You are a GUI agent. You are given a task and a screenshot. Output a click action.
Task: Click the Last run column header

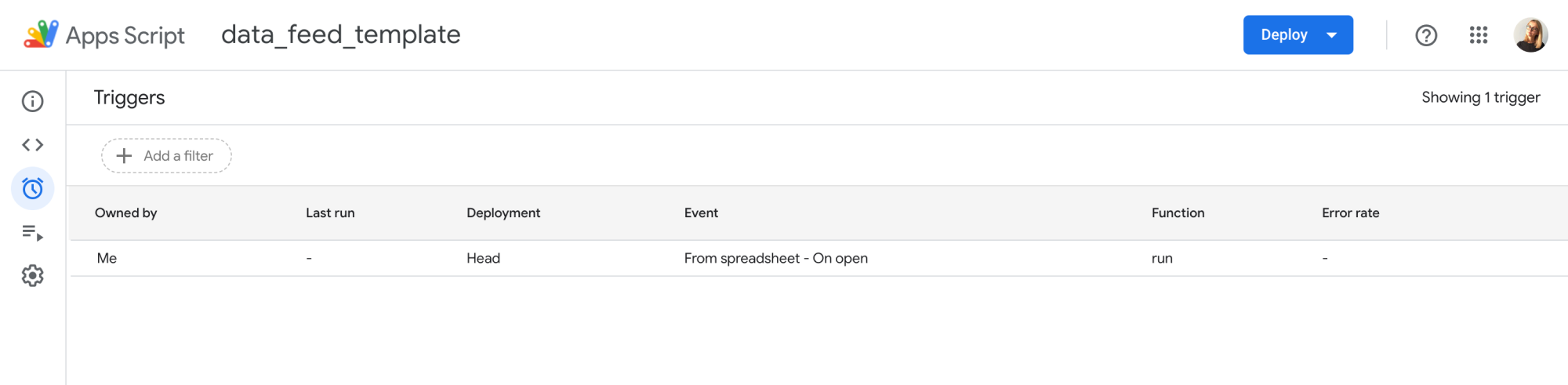(330, 213)
